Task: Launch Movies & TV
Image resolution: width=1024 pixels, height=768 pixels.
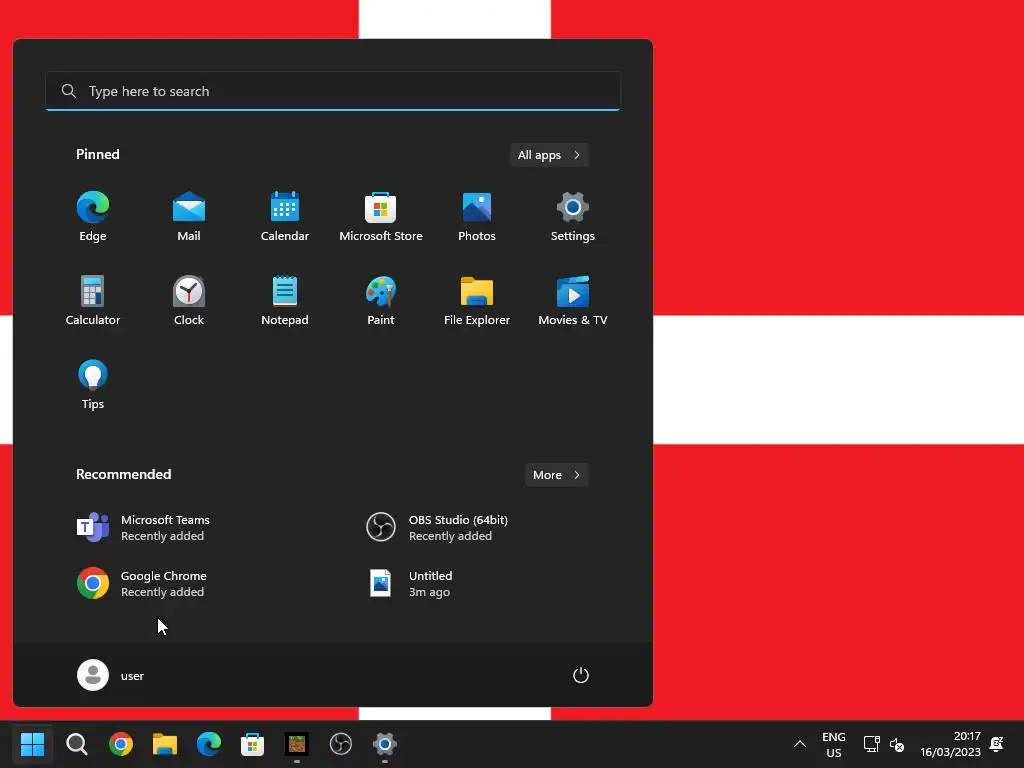Action: pos(573,300)
